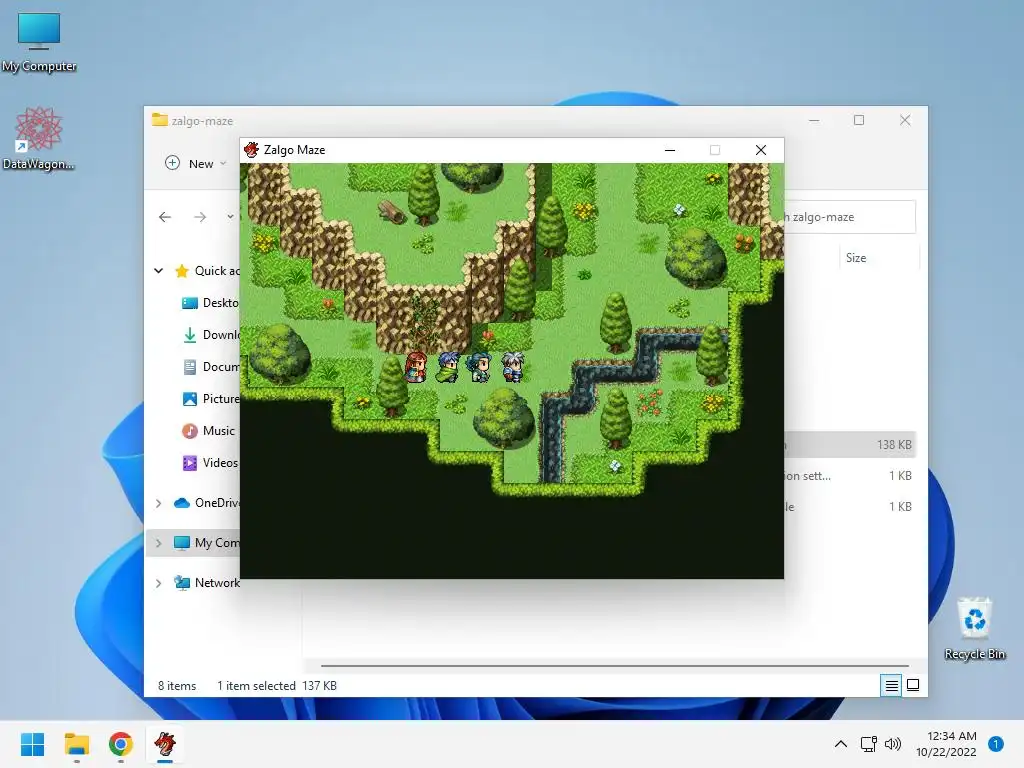Click the red-haired character in the game

416,367
